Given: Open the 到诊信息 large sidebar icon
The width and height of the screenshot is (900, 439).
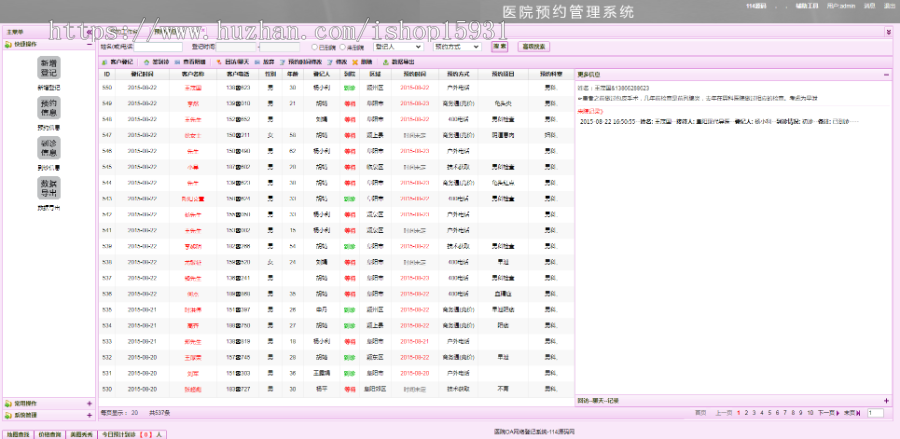Looking at the screenshot, I should click(49, 148).
